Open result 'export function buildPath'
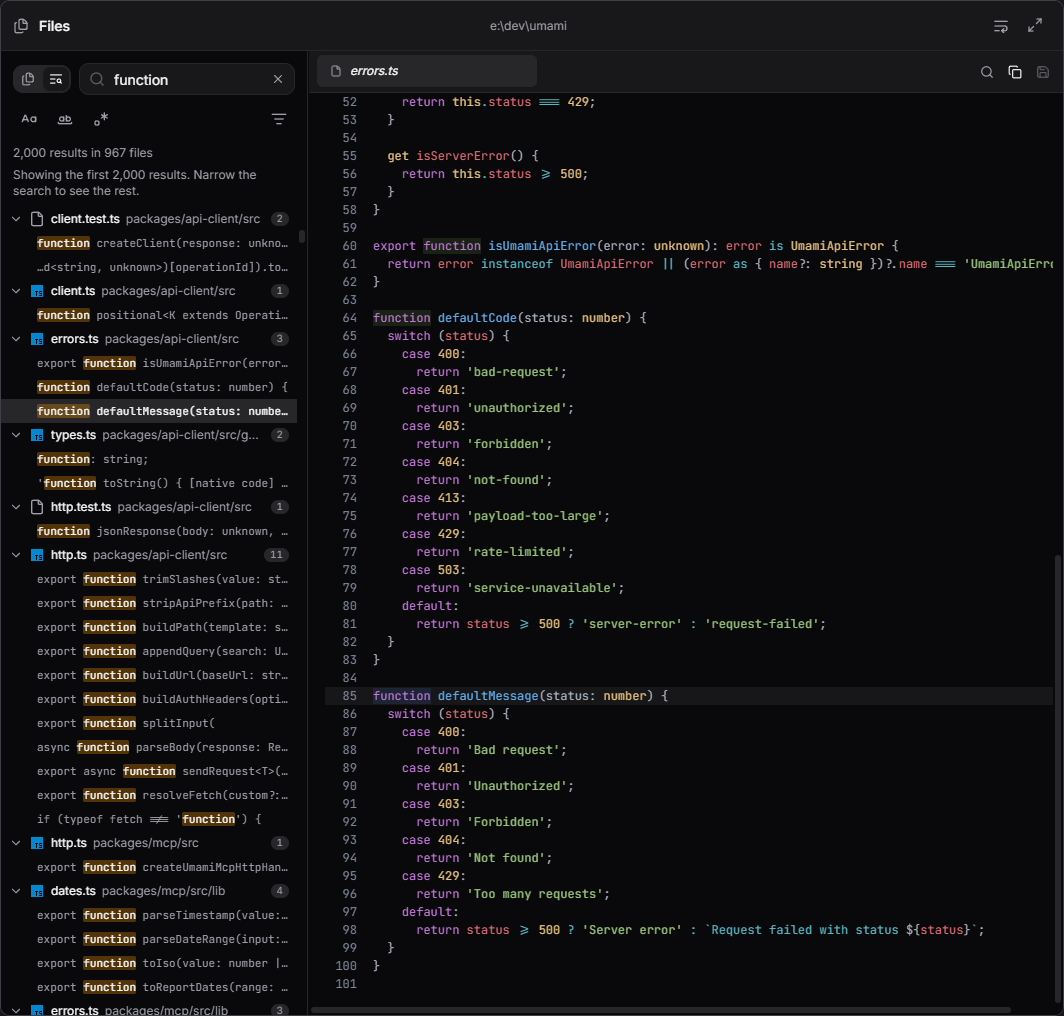 (149, 627)
